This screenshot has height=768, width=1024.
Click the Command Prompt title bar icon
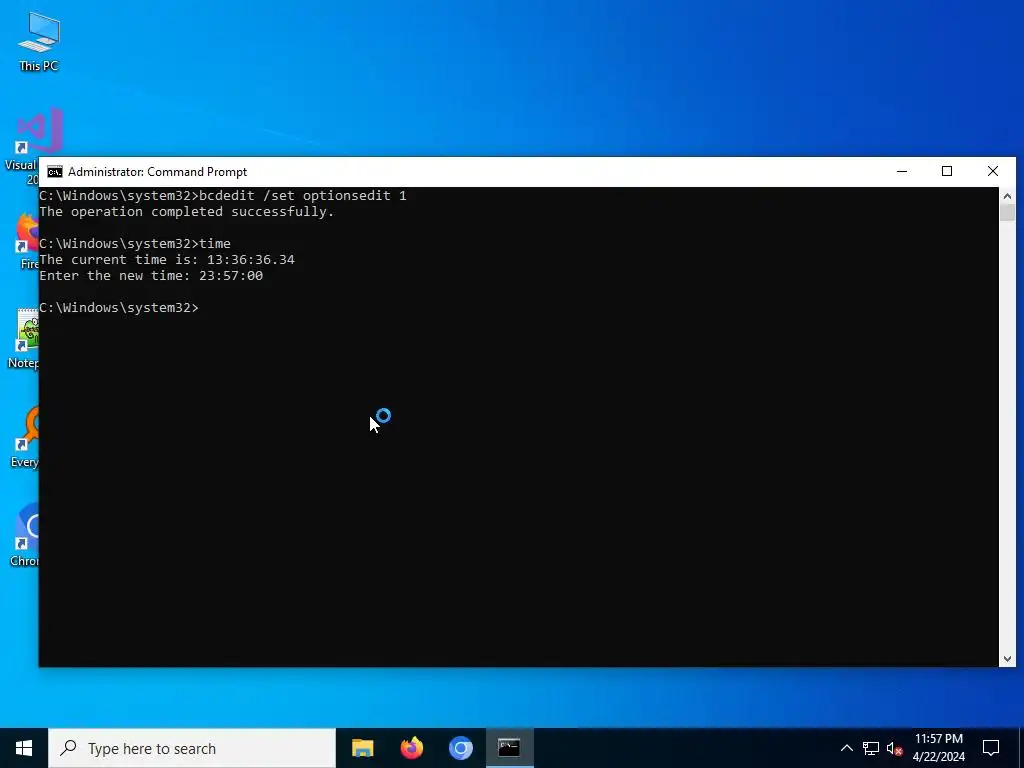pos(55,172)
